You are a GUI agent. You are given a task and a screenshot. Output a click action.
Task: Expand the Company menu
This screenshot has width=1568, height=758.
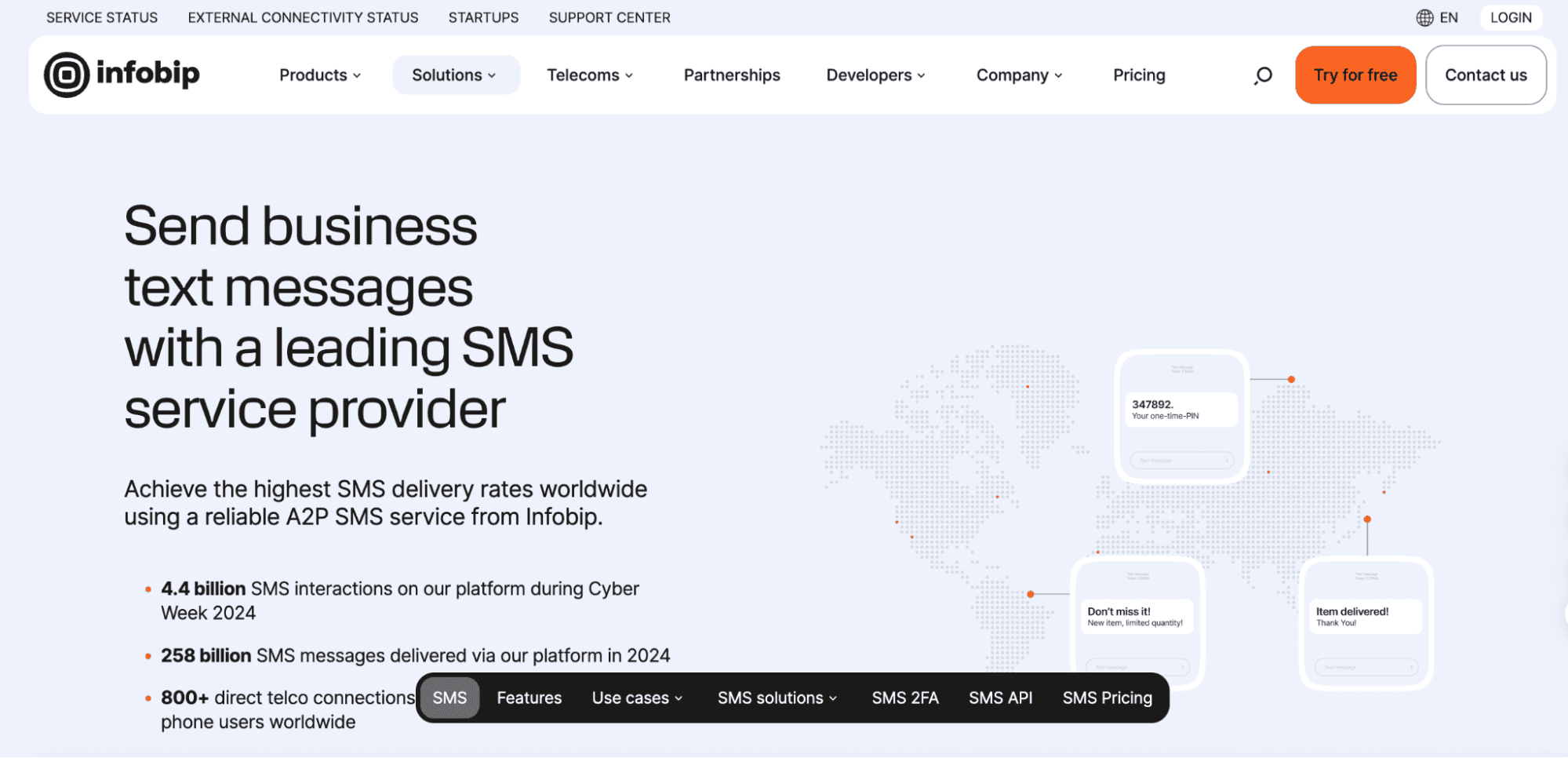(1019, 75)
